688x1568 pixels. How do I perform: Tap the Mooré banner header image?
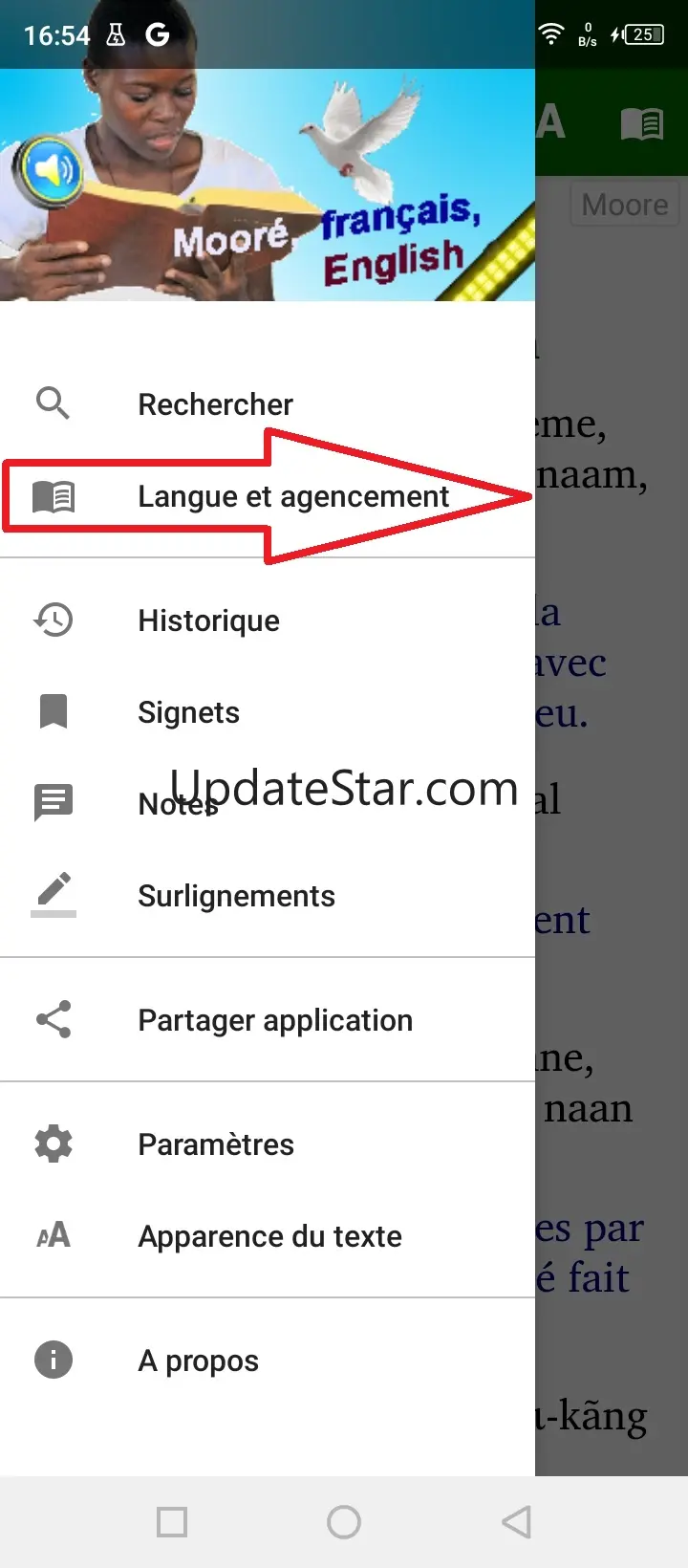268,185
